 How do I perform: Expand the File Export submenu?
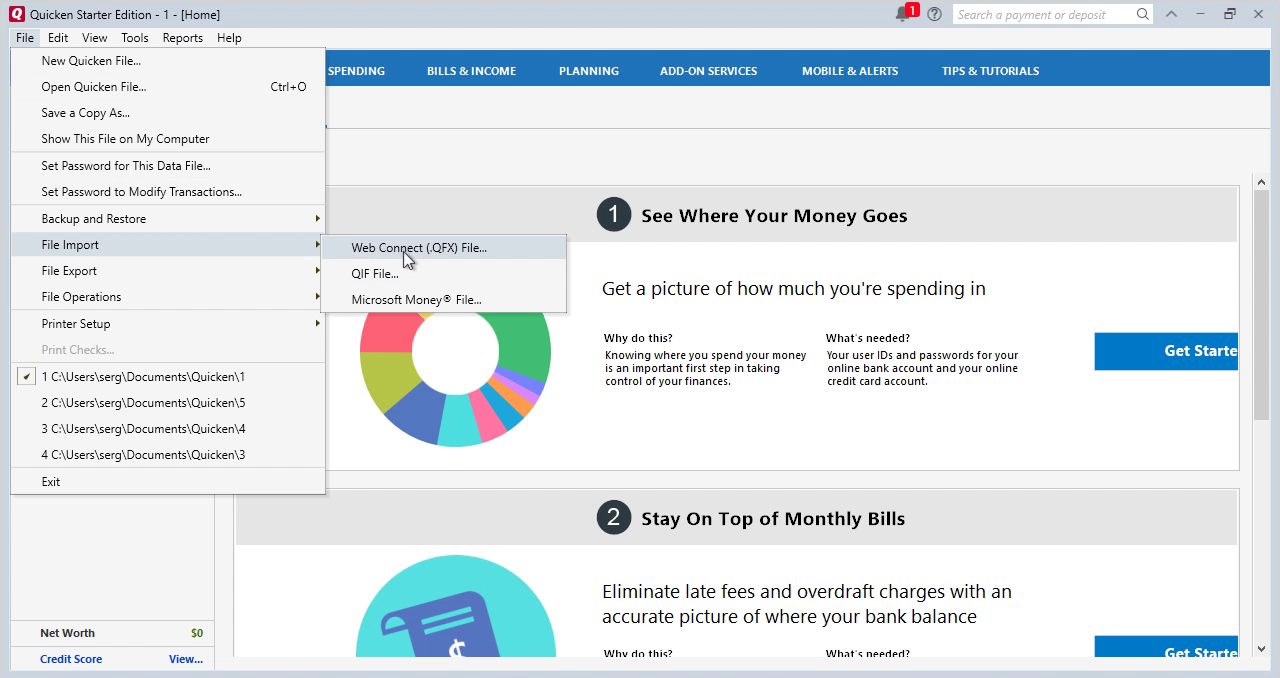tap(168, 271)
